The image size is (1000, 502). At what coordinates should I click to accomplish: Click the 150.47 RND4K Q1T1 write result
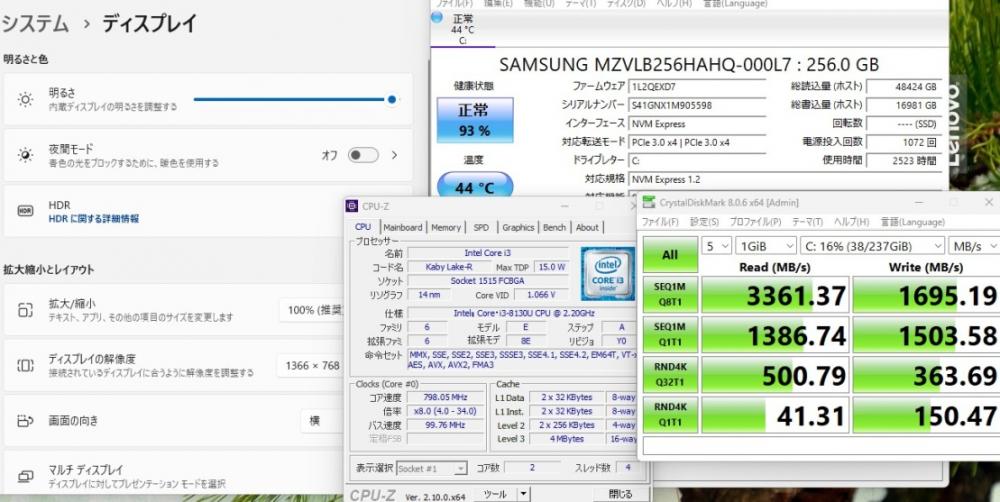[926, 415]
